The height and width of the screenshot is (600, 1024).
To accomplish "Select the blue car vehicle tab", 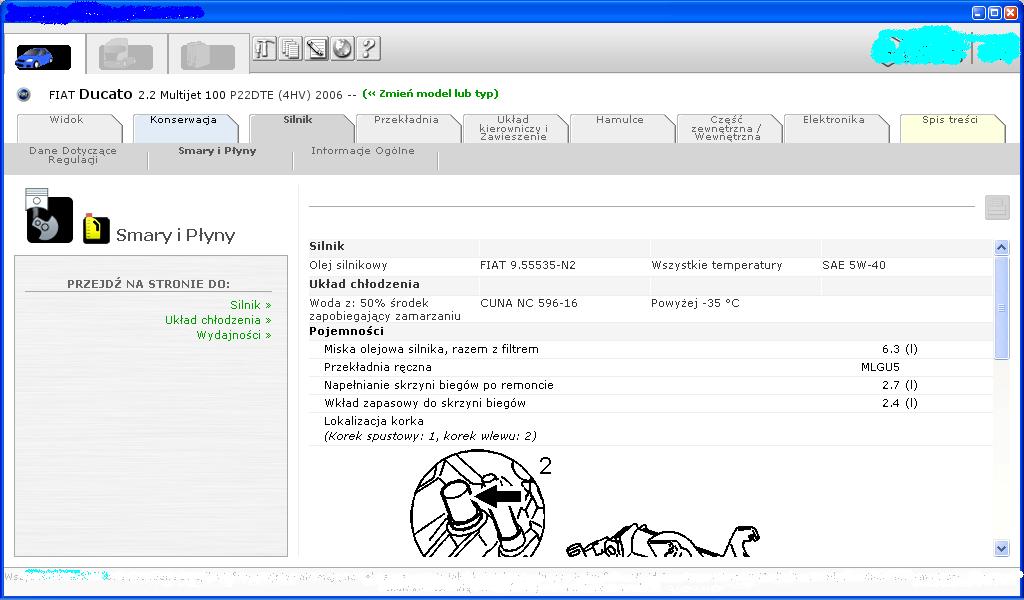I will (43, 57).
